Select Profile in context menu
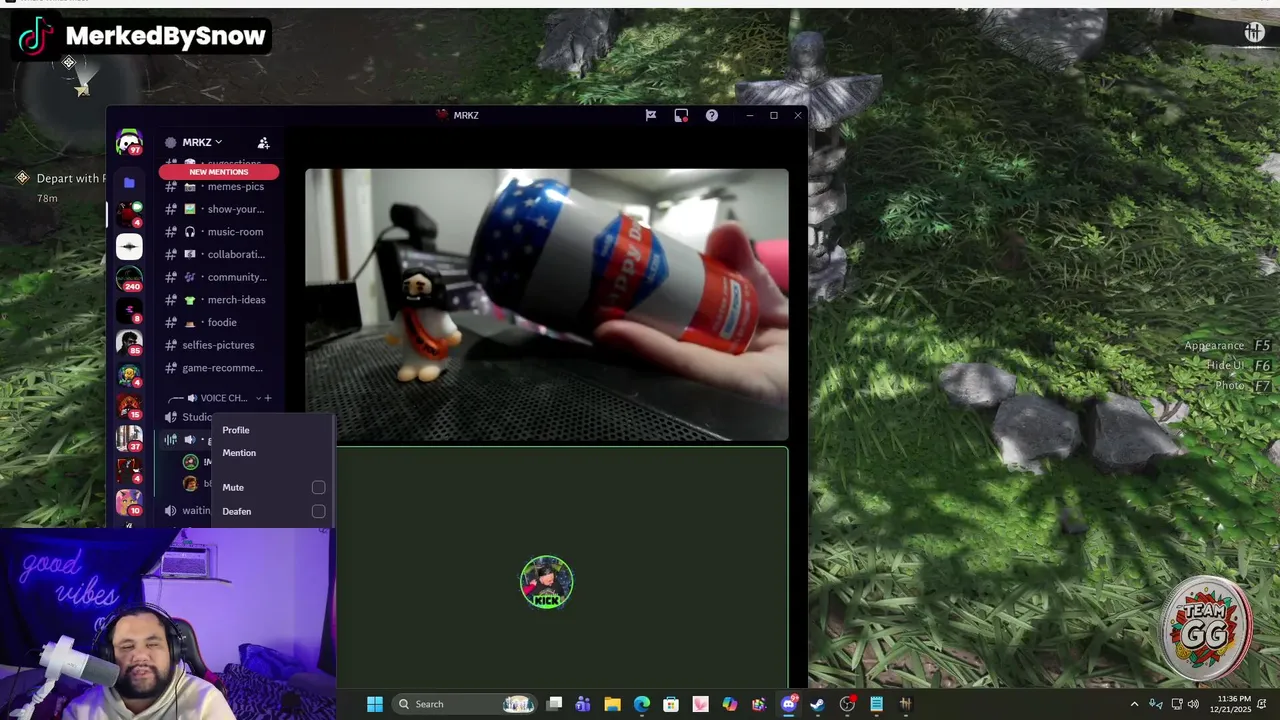 tap(236, 430)
